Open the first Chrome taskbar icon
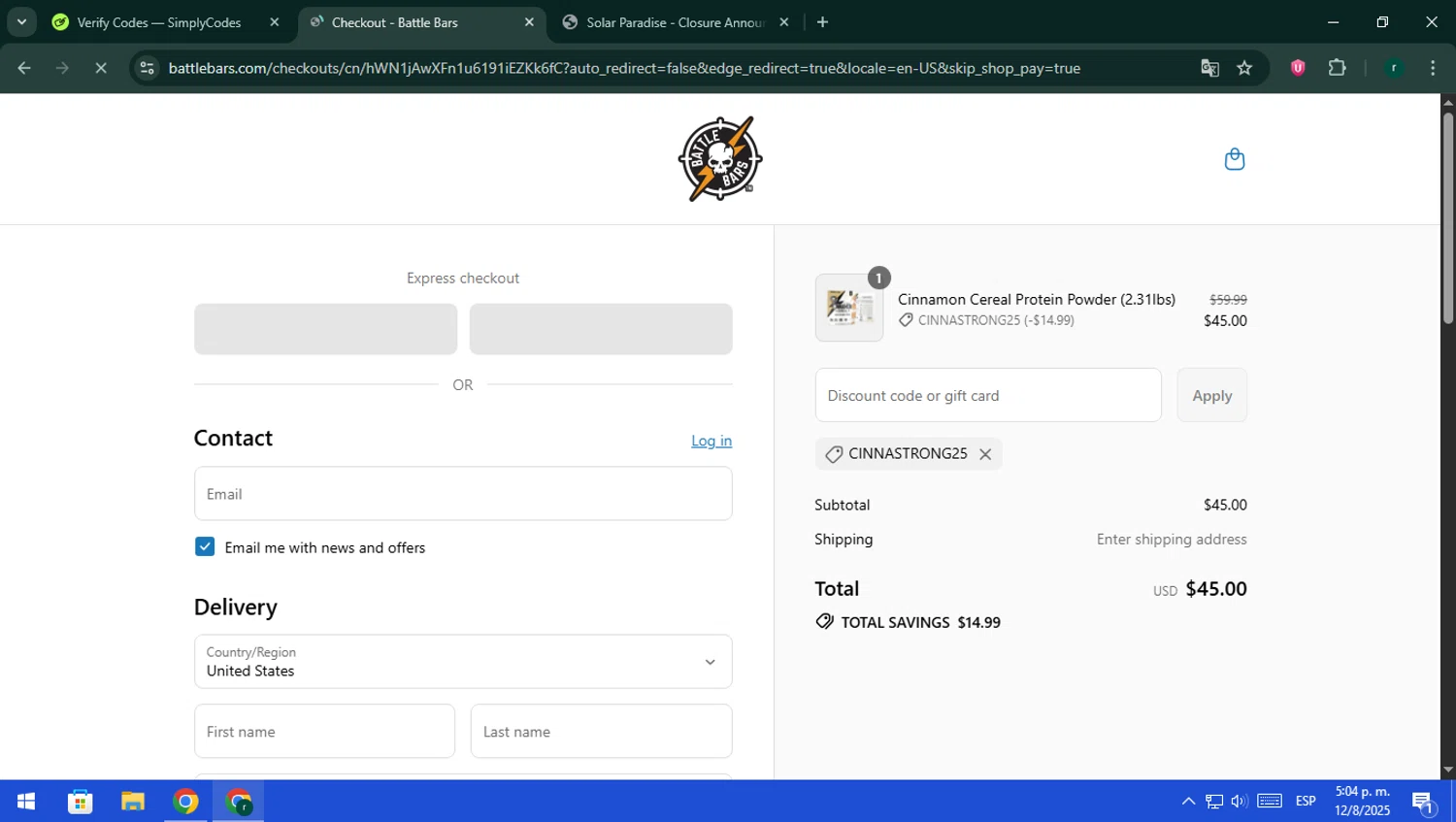The image size is (1456, 822). coord(185,802)
